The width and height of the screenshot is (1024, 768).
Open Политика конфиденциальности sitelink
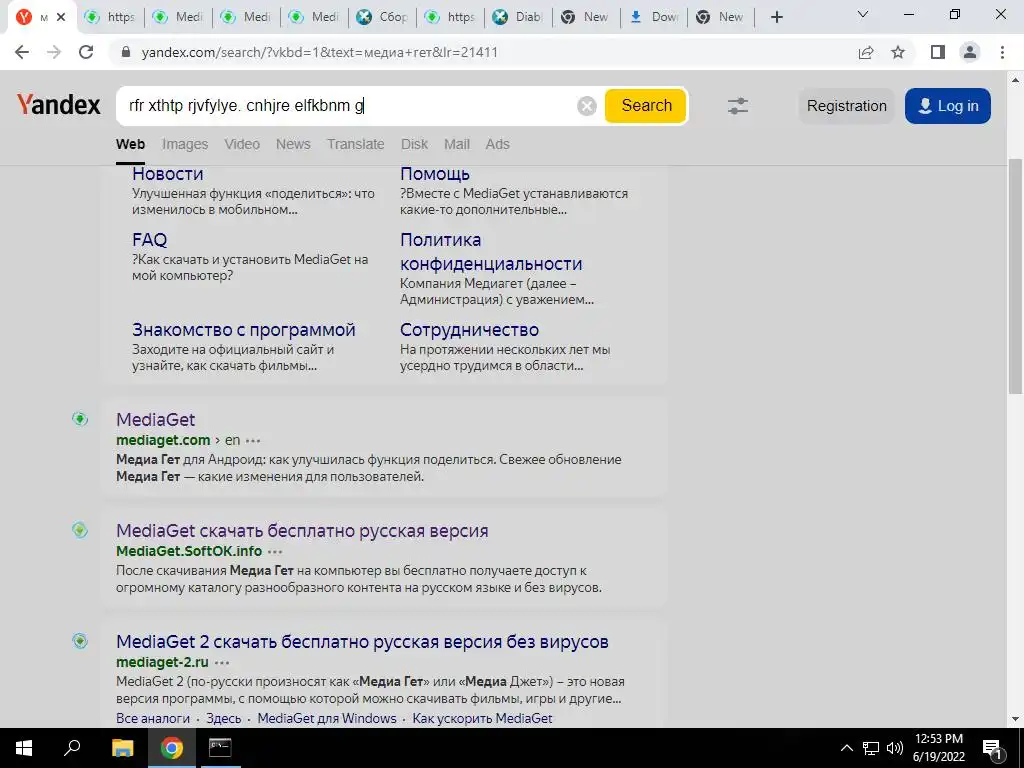click(491, 251)
